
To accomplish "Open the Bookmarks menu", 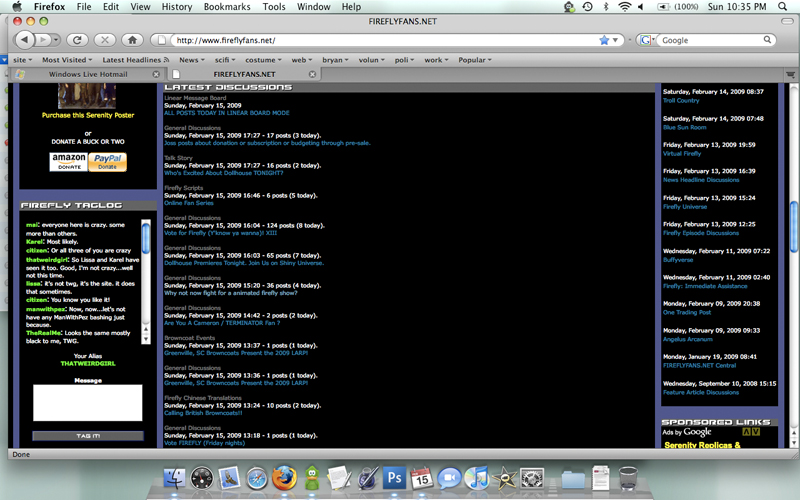I will [x=227, y=7].
